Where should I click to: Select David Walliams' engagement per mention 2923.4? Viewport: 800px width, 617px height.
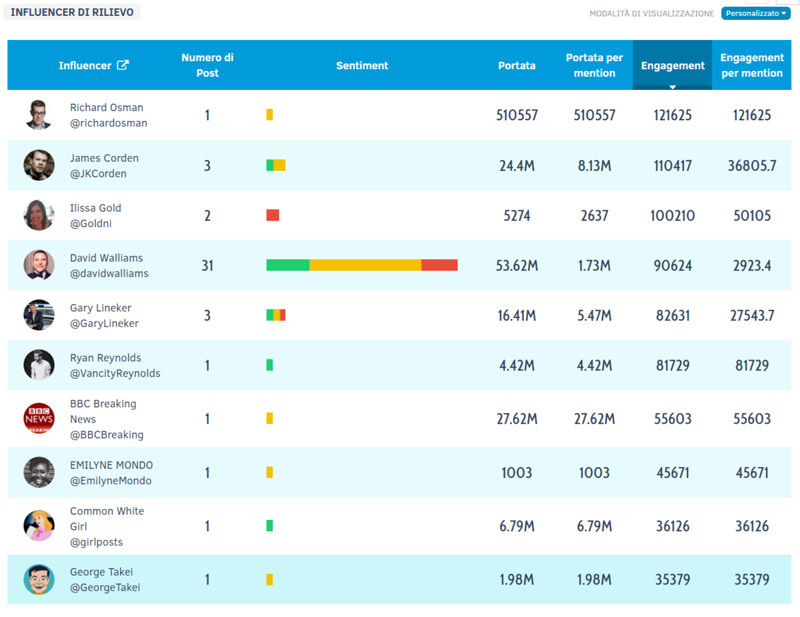pos(752,265)
